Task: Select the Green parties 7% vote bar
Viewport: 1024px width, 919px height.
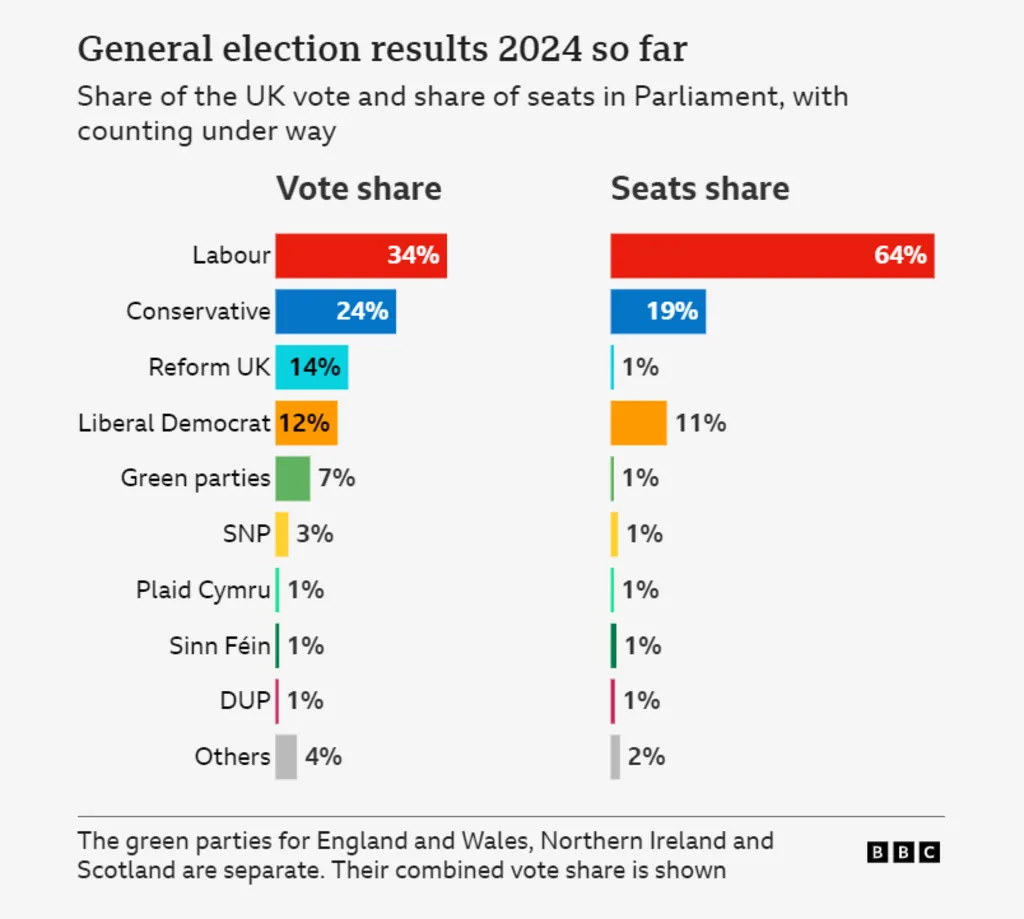Action: (292, 478)
